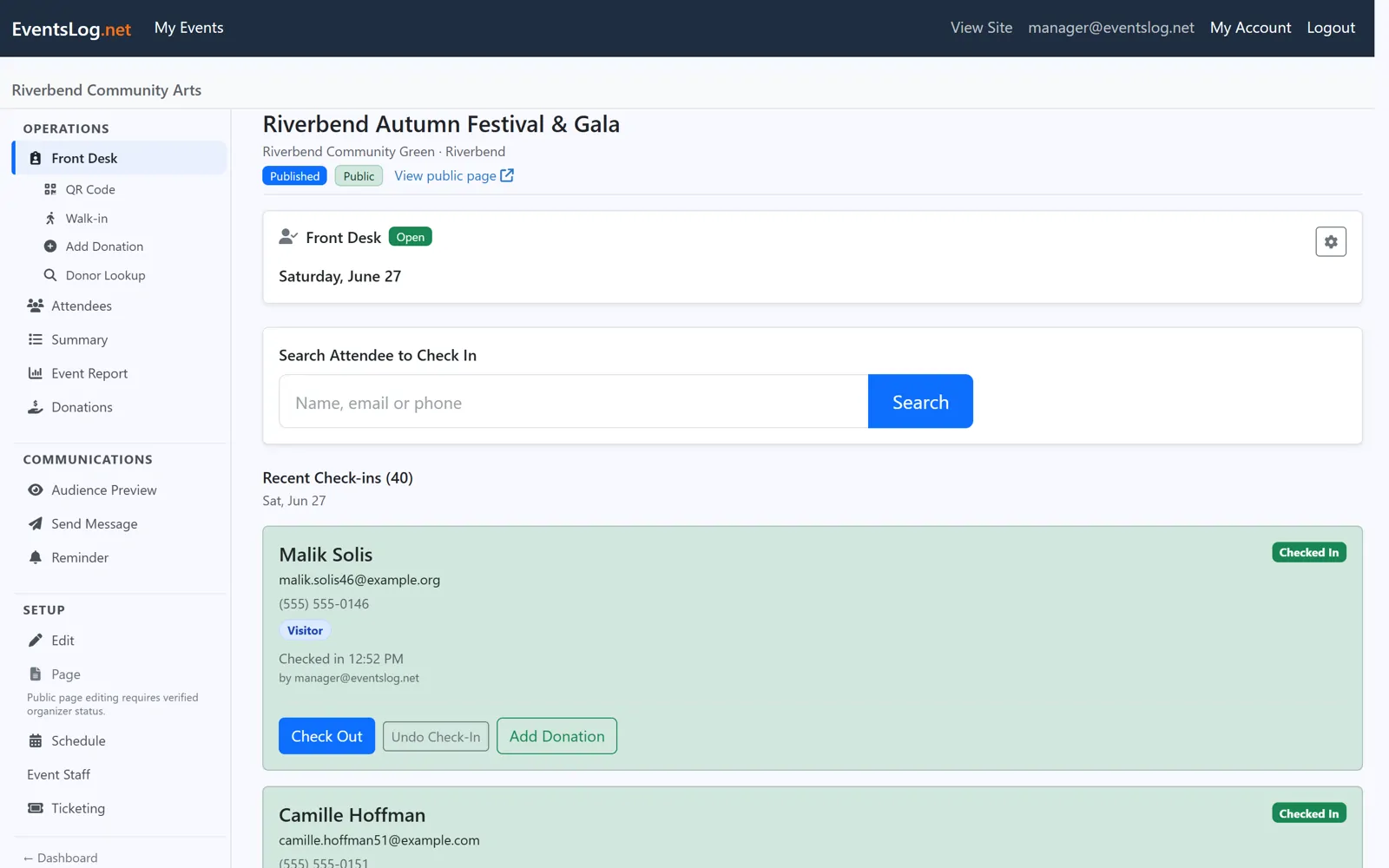Click the Attendees people group icon
The height and width of the screenshot is (868, 1389).
pyautogui.click(x=36, y=306)
